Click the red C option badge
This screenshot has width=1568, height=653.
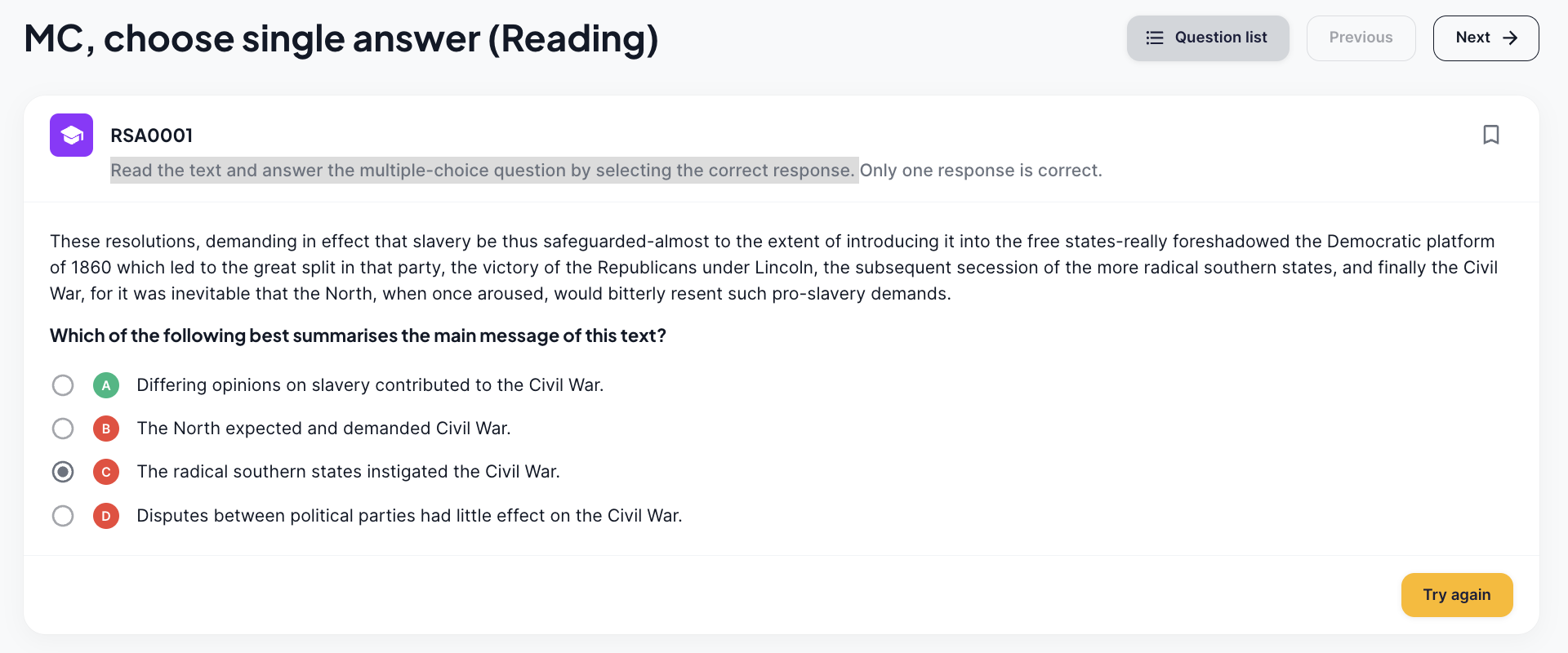coord(106,472)
